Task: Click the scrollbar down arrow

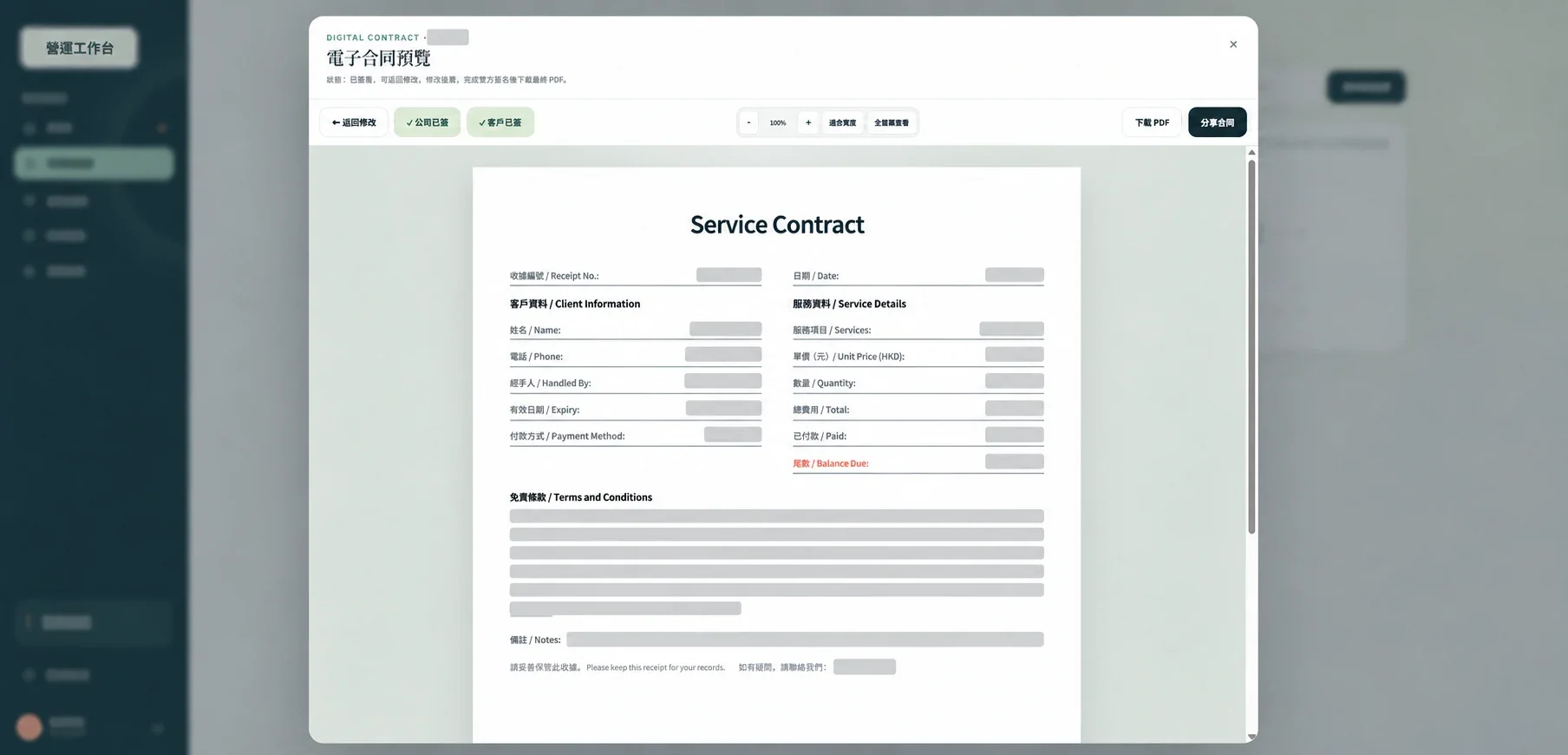Action: [x=1251, y=737]
